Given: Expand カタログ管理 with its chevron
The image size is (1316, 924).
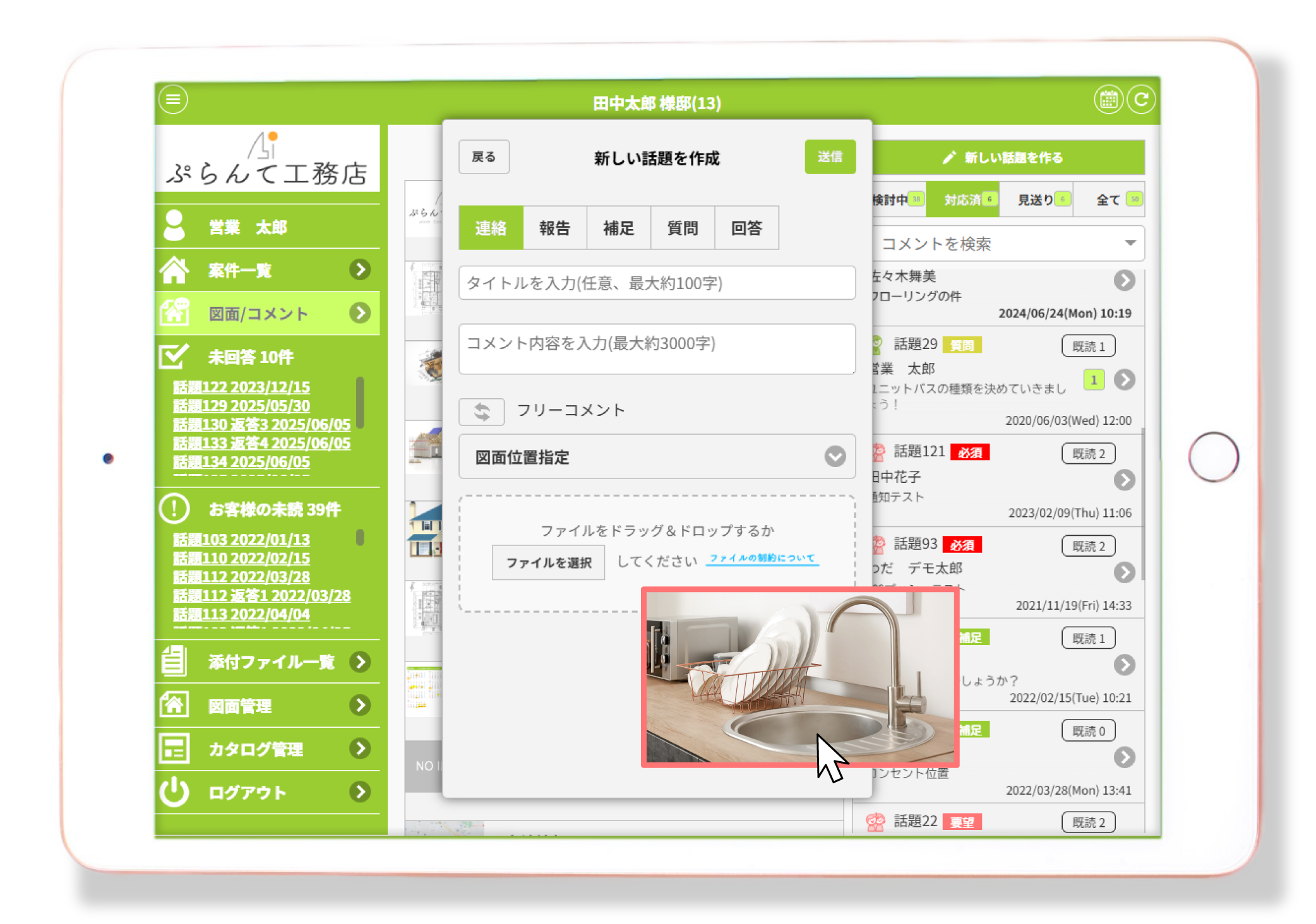Looking at the screenshot, I should 360,748.
